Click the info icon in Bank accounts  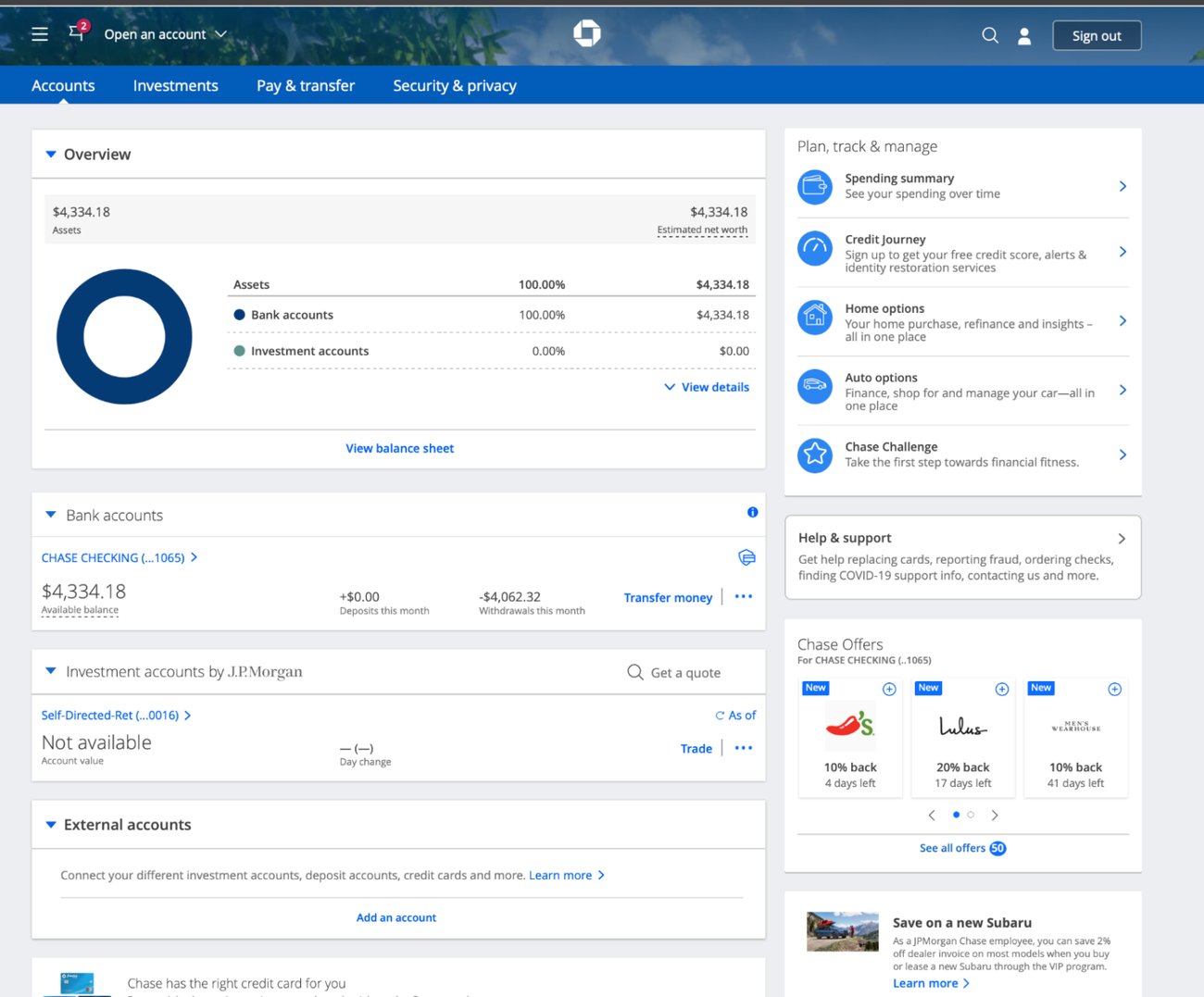[752, 512]
